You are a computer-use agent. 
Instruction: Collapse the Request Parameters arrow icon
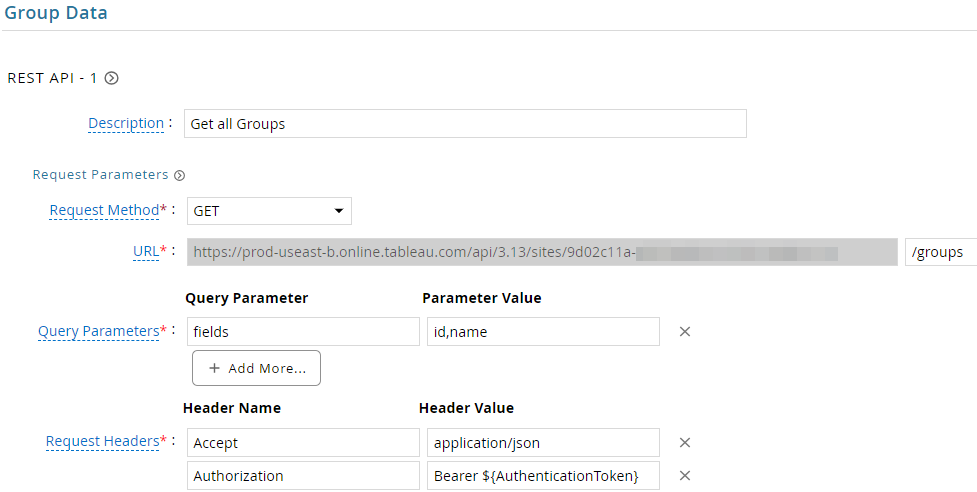(x=179, y=176)
